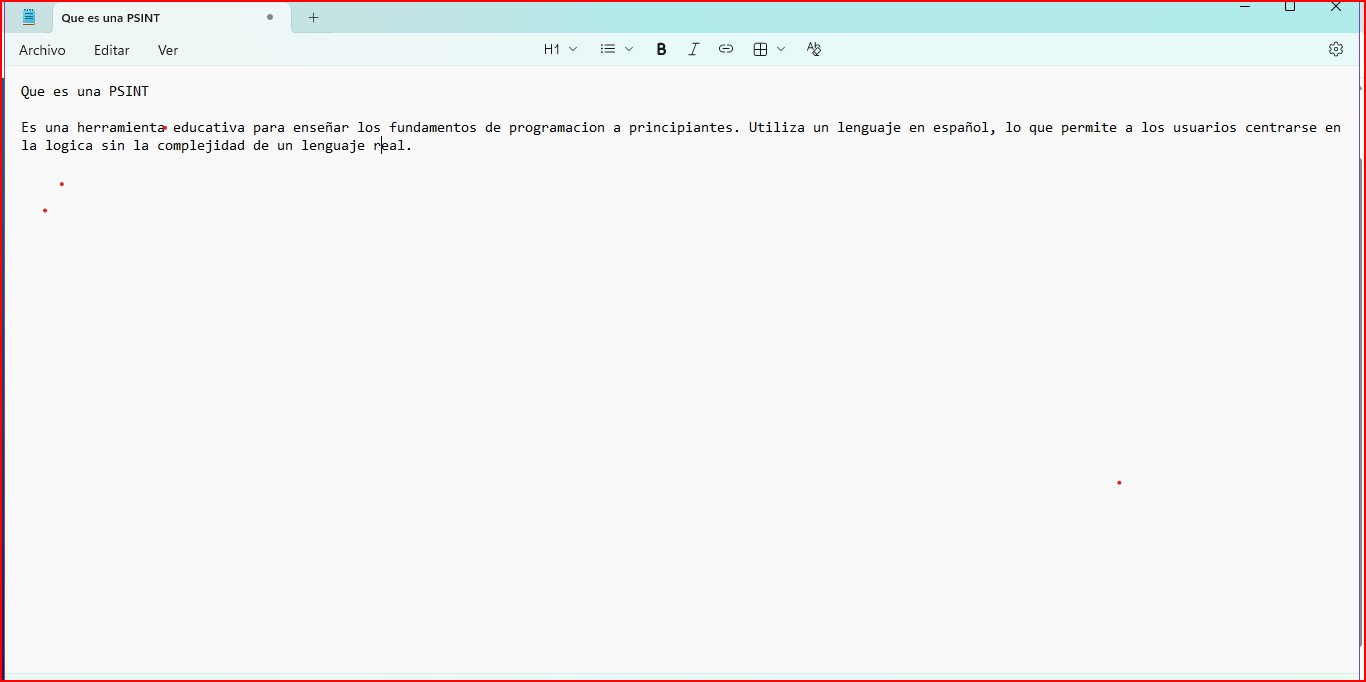Close tab via unsaved dot indicator
The width and height of the screenshot is (1366, 682).
pos(270,17)
